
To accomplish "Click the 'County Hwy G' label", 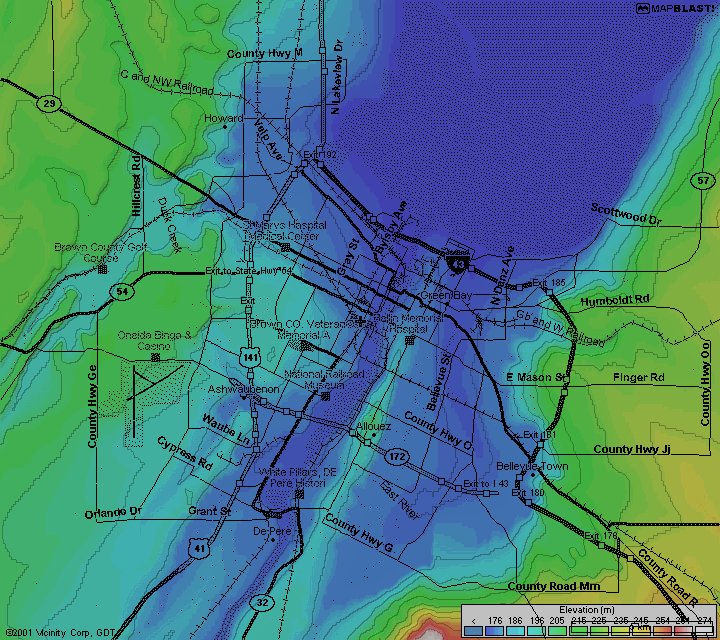I will coord(359,533).
